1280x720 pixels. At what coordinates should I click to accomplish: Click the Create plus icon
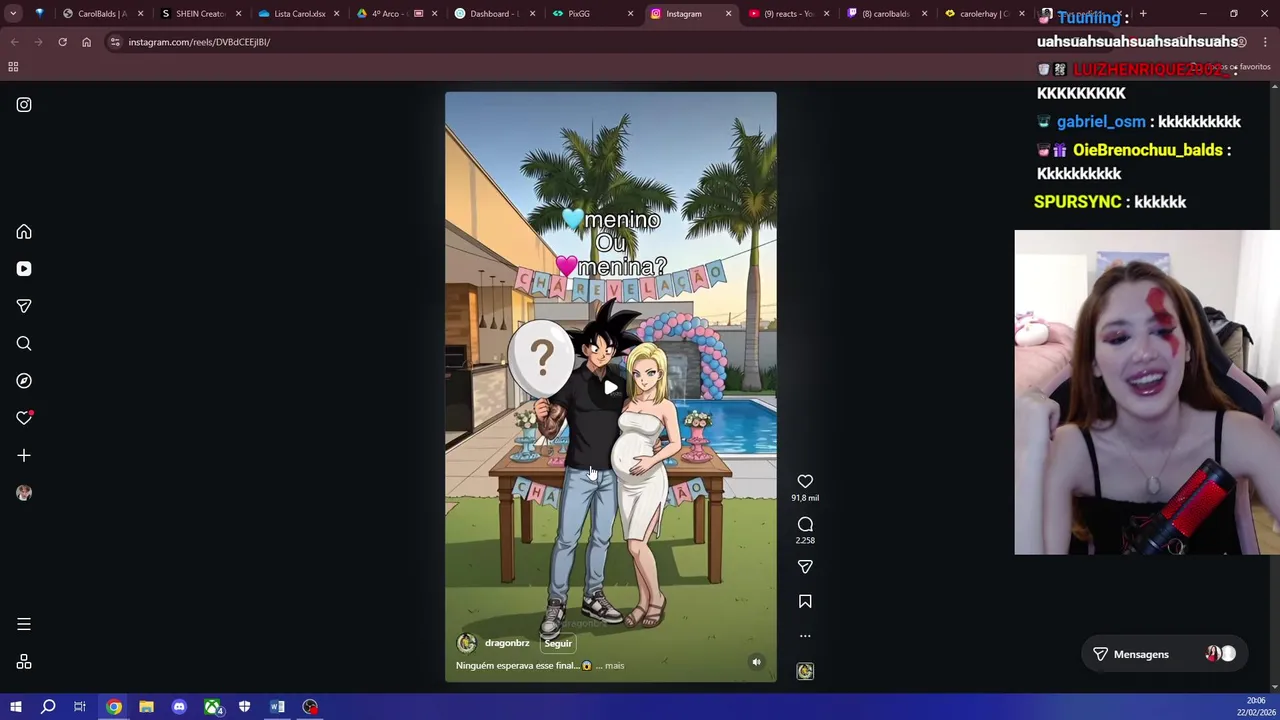click(24, 456)
